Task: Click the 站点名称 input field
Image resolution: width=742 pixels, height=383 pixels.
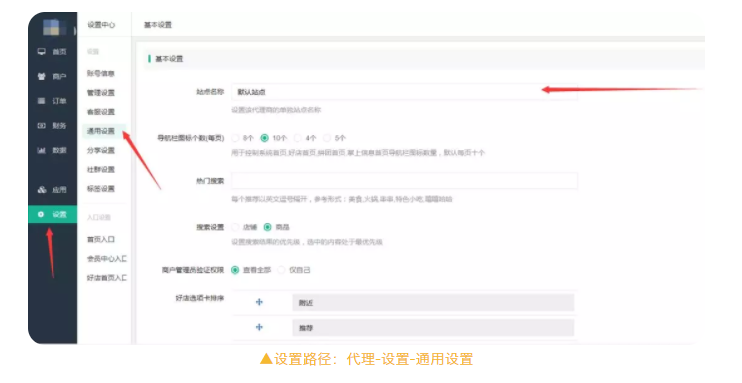Action: point(405,92)
